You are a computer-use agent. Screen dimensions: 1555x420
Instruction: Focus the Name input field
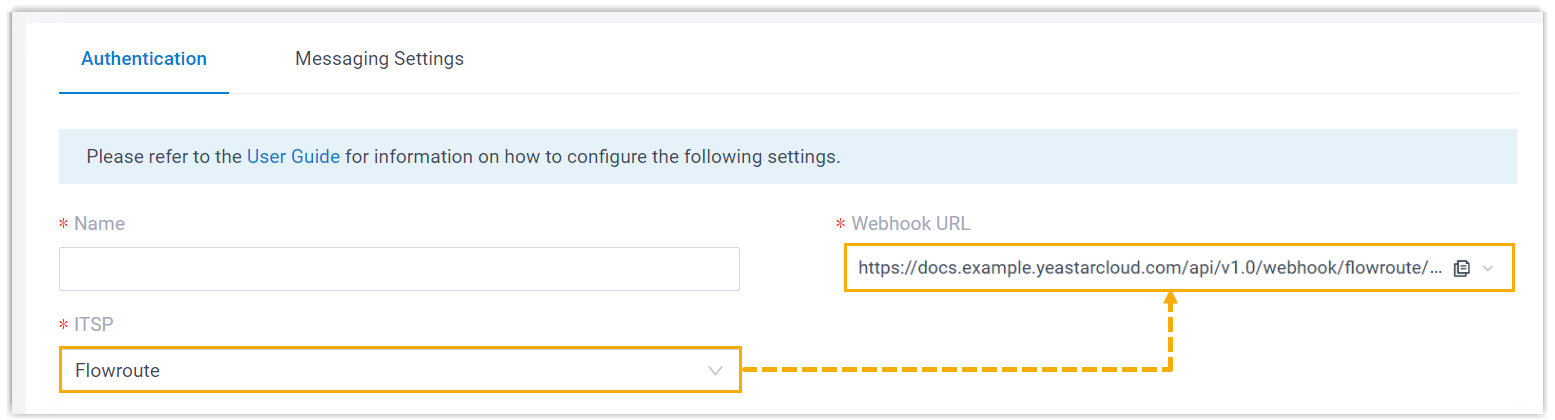point(399,269)
